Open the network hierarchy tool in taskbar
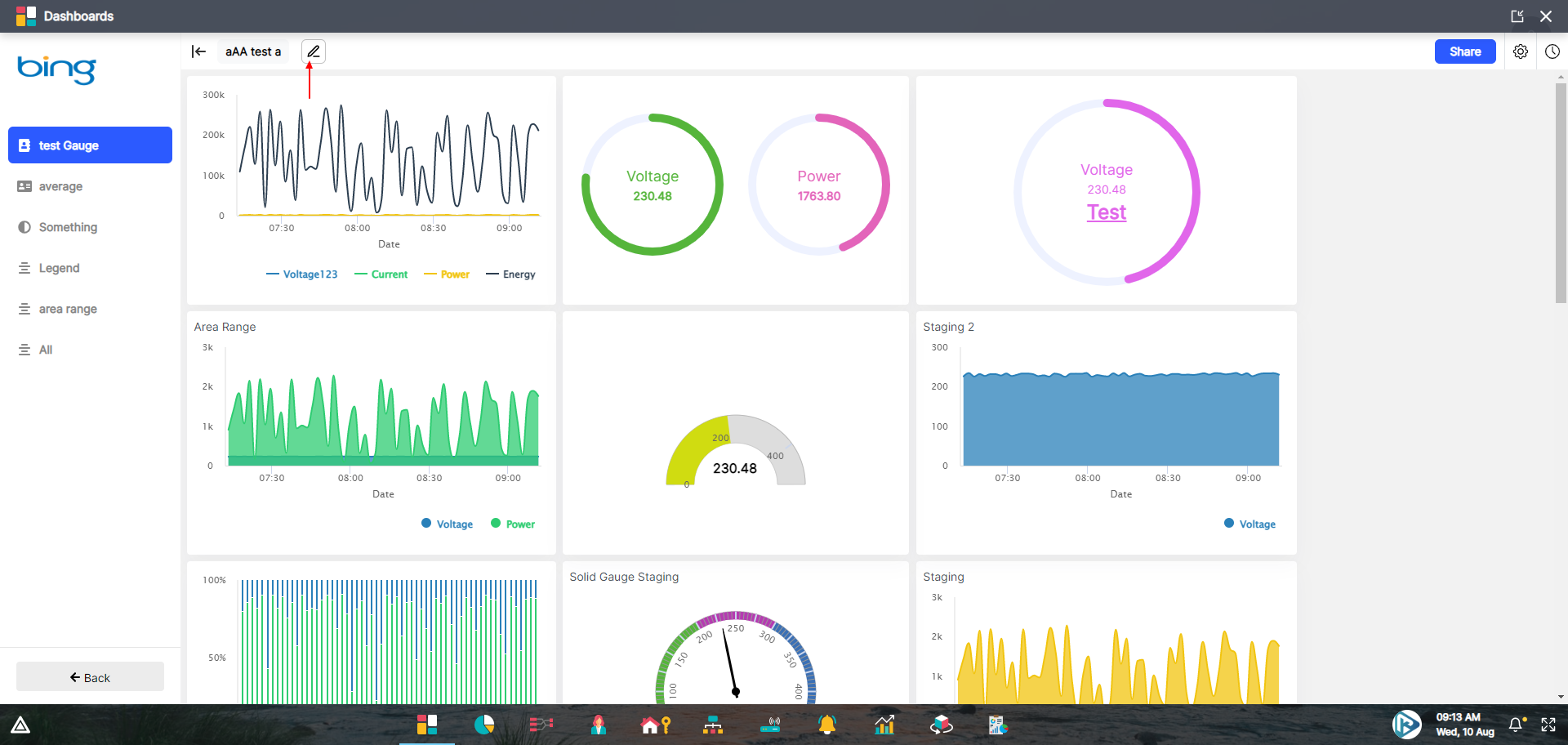The height and width of the screenshot is (745, 1568). coord(713,725)
